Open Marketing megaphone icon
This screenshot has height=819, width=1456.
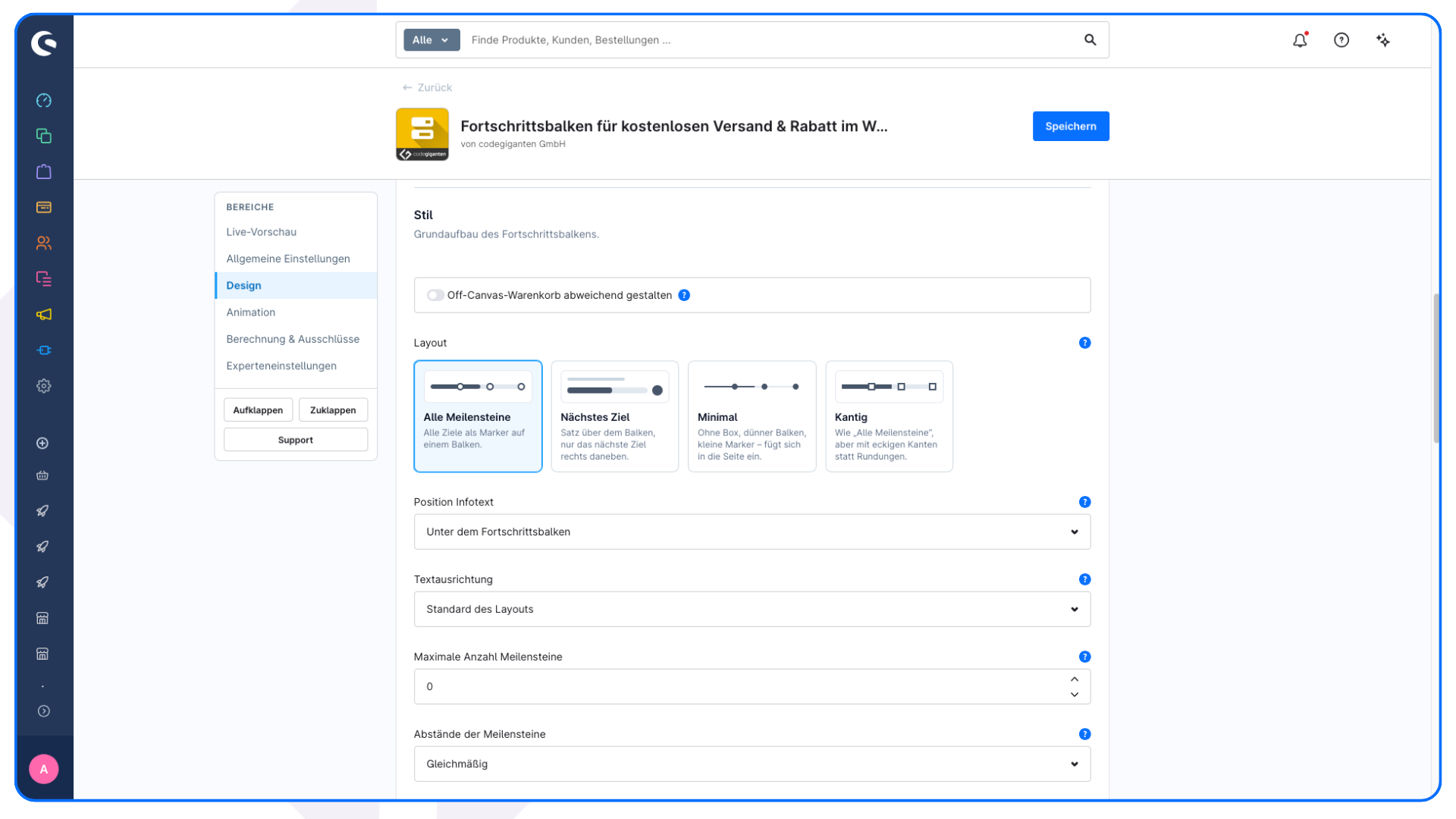[44, 314]
